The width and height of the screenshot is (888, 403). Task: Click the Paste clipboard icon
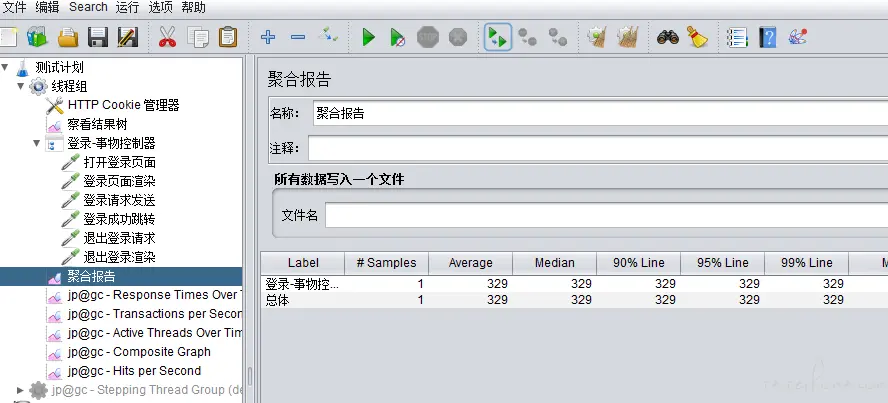(228, 37)
